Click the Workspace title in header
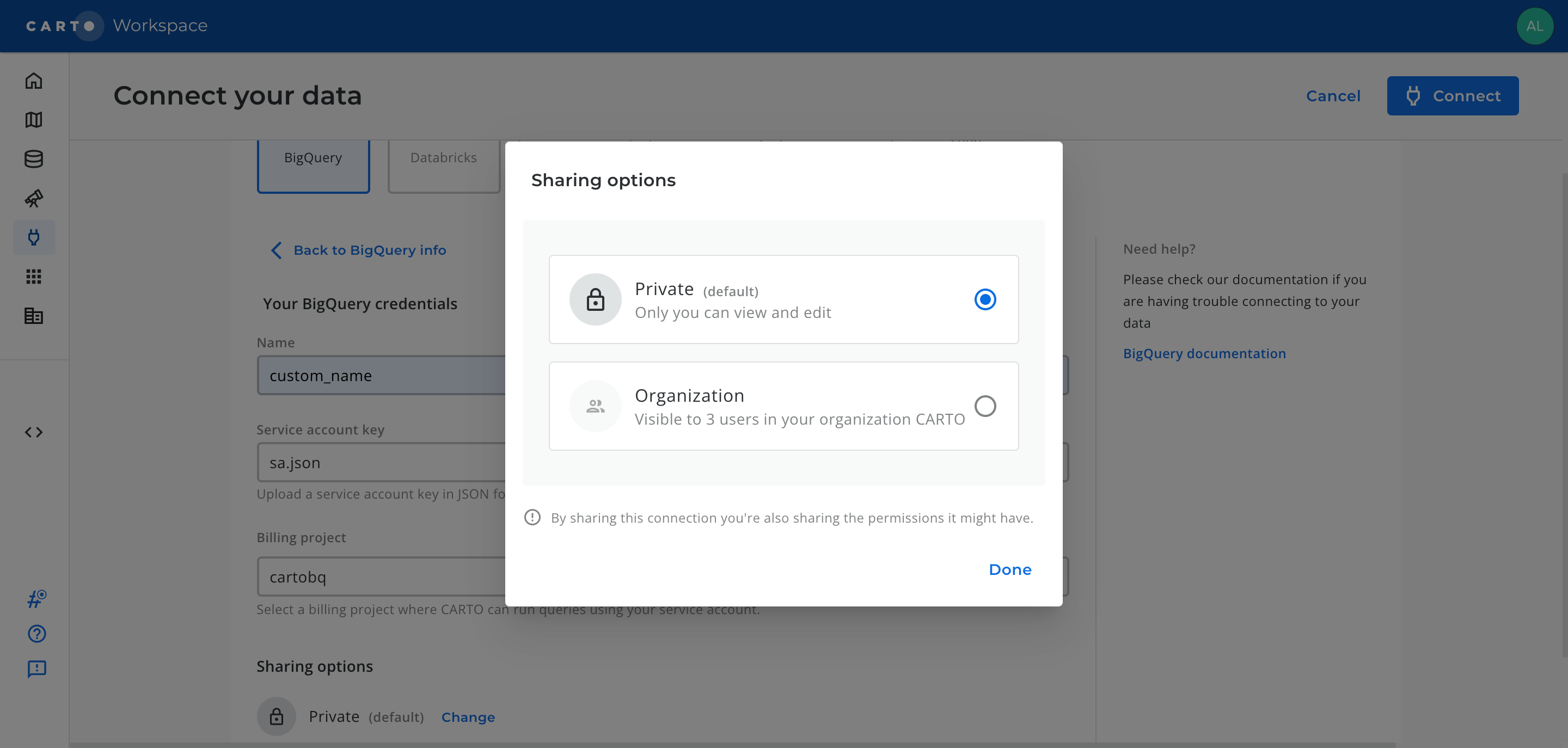The image size is (1568, 748). [160, 26]
